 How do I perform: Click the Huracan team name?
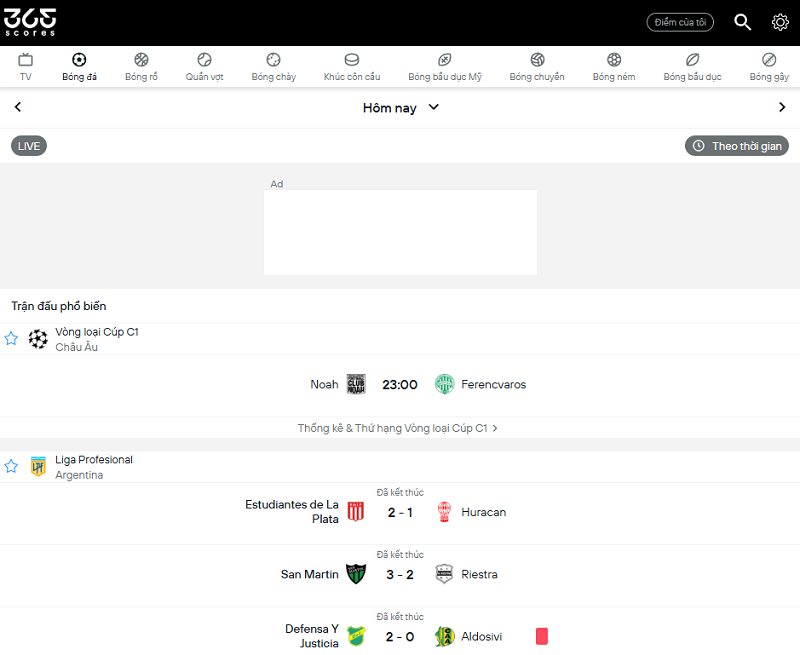484,512
